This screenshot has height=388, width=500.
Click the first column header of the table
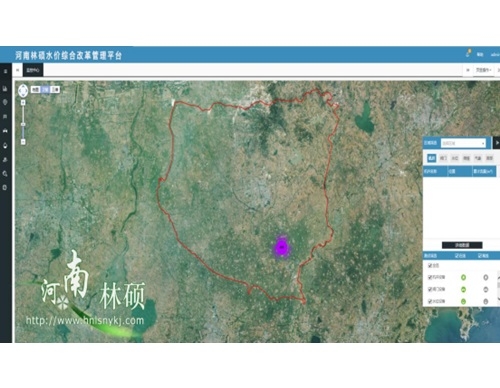(x=435, y=171)
